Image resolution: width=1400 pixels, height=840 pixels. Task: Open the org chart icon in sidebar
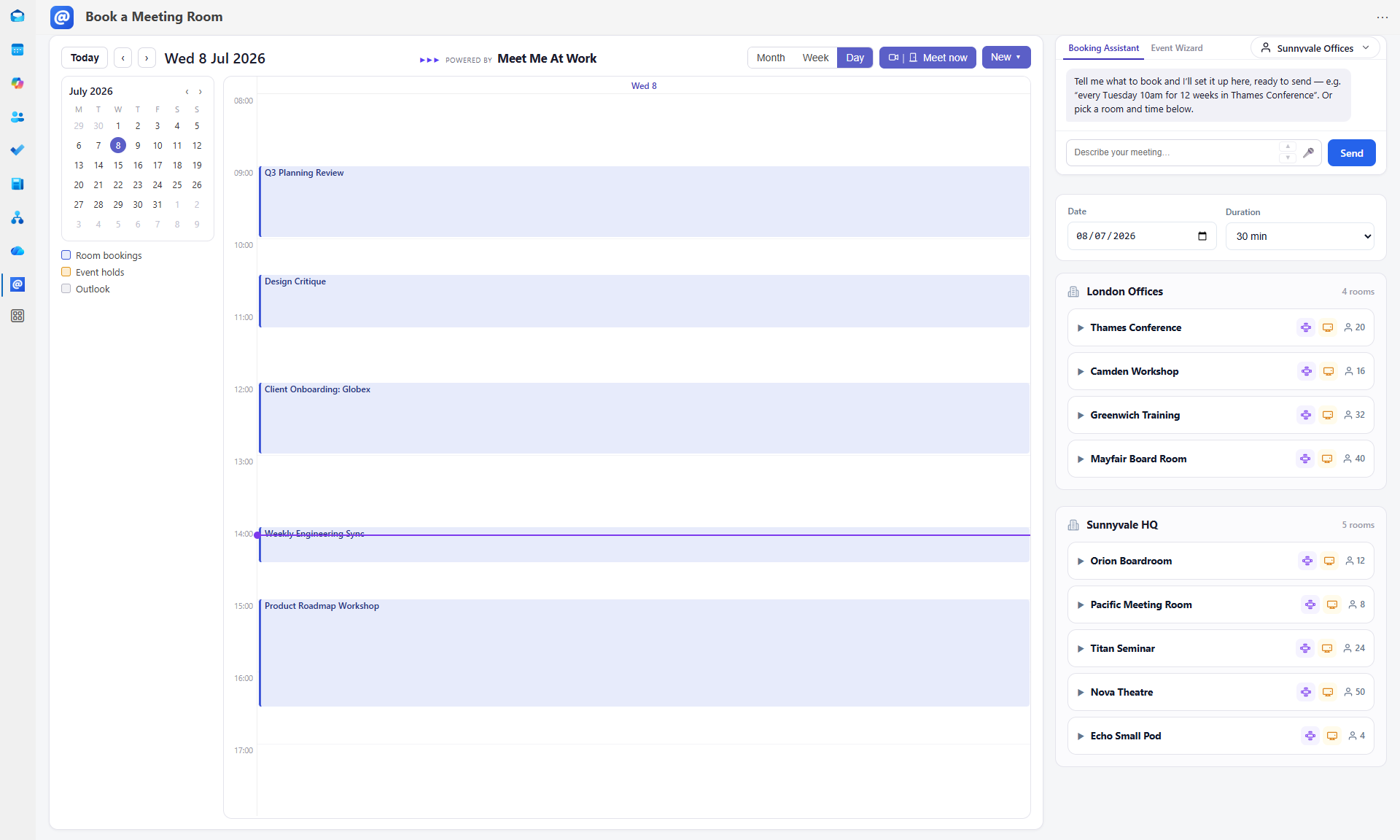[17, 217]
